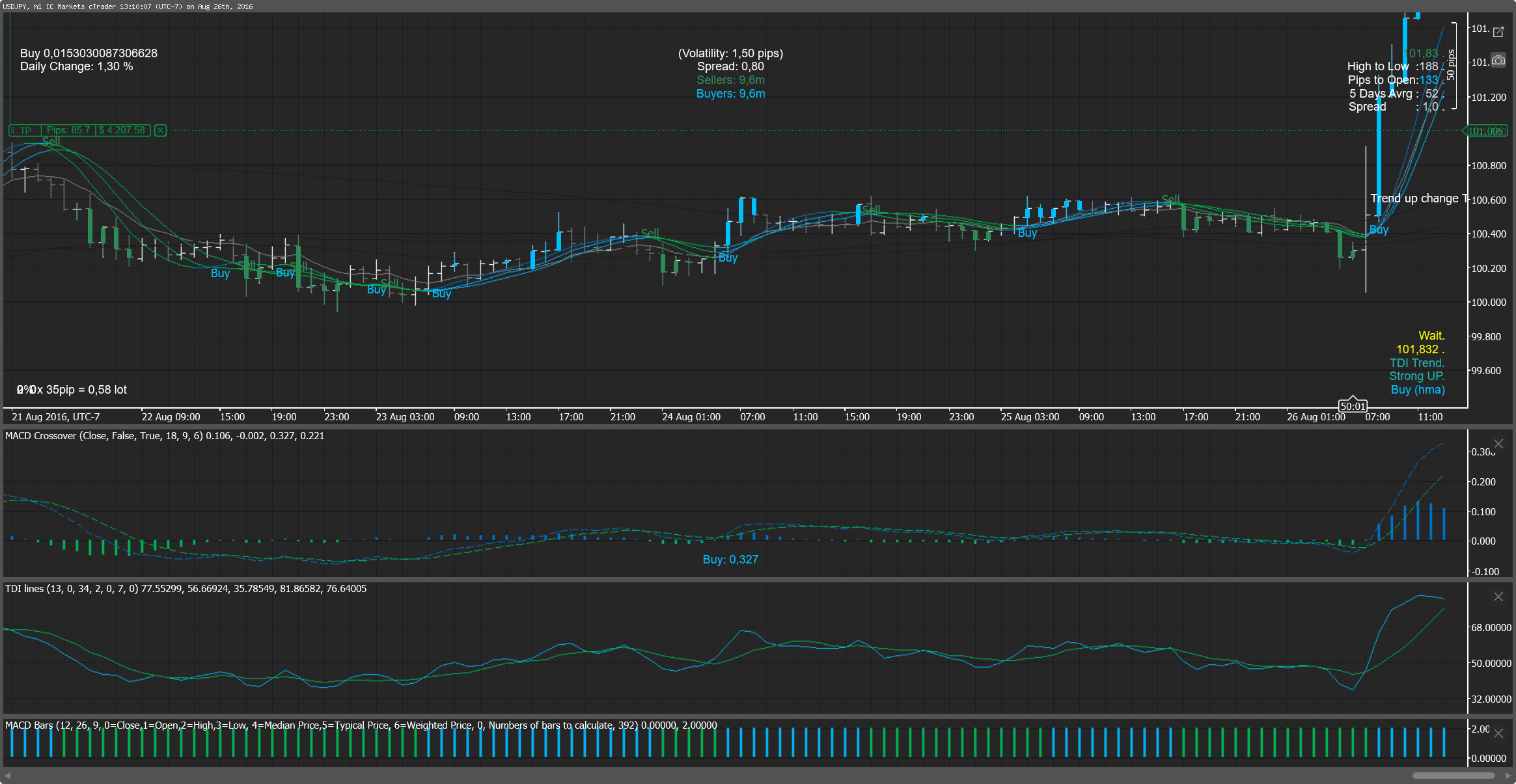
Task: Click the 'Pips to Open:133' text
Action: (x=1393, y=80)
